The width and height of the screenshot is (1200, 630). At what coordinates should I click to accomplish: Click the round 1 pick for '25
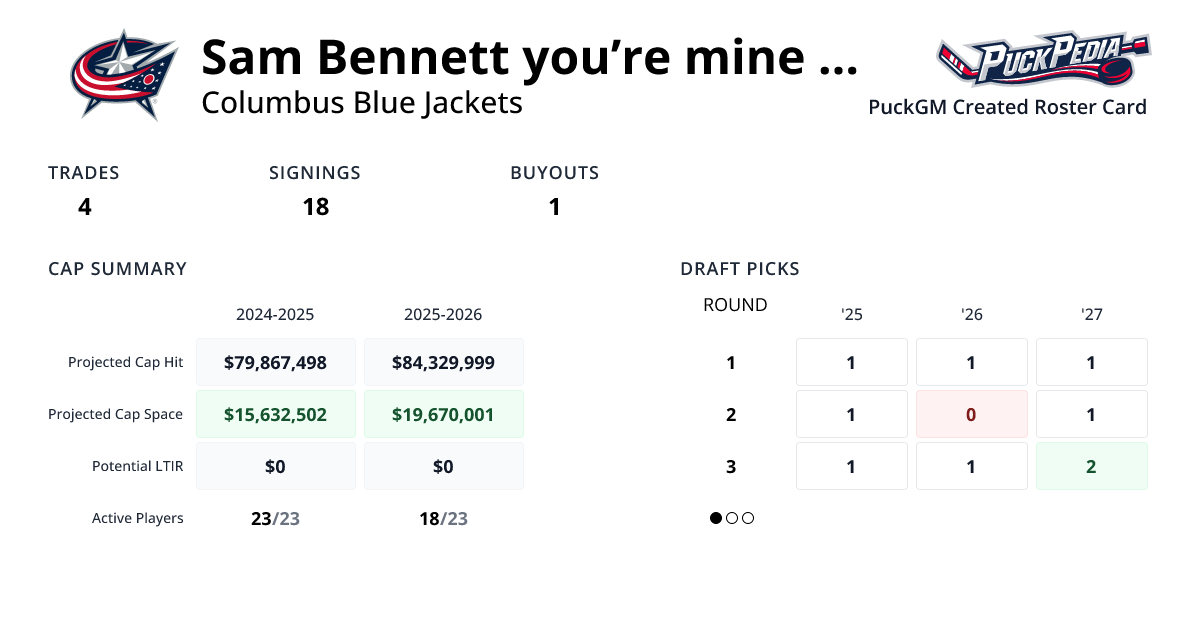851,362
